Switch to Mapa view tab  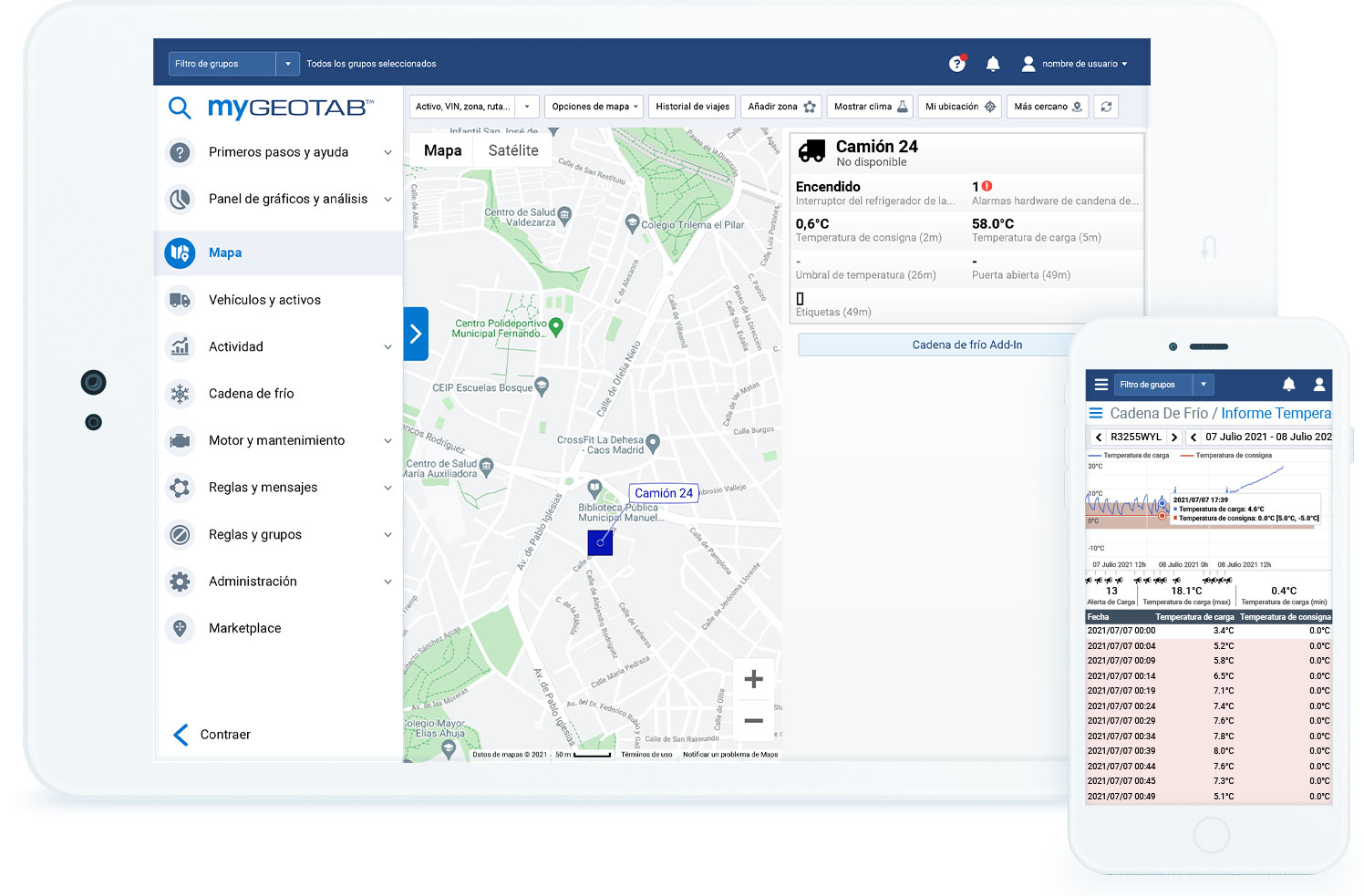pos(442,150)
